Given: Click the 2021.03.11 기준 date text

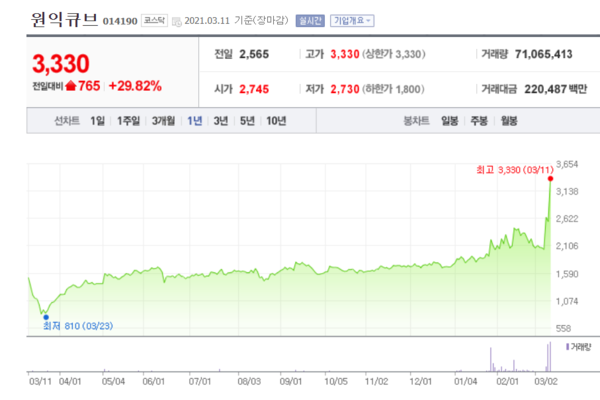Looking at the screenshot, I should [236, 21].
